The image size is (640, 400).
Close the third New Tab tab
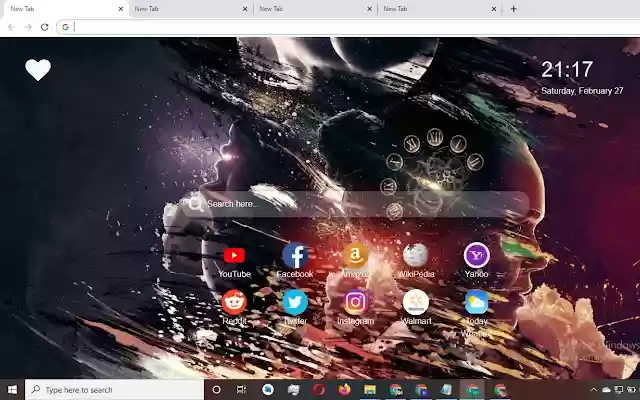[369, 9]
